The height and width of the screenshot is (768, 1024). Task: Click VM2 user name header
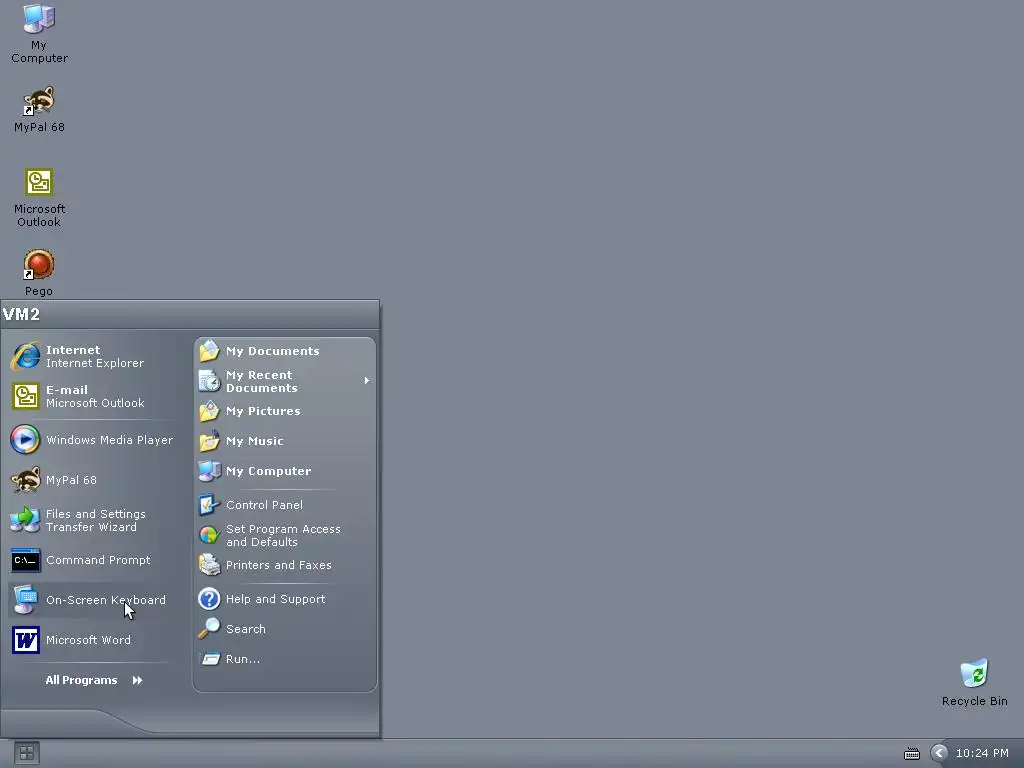(21, 314)
